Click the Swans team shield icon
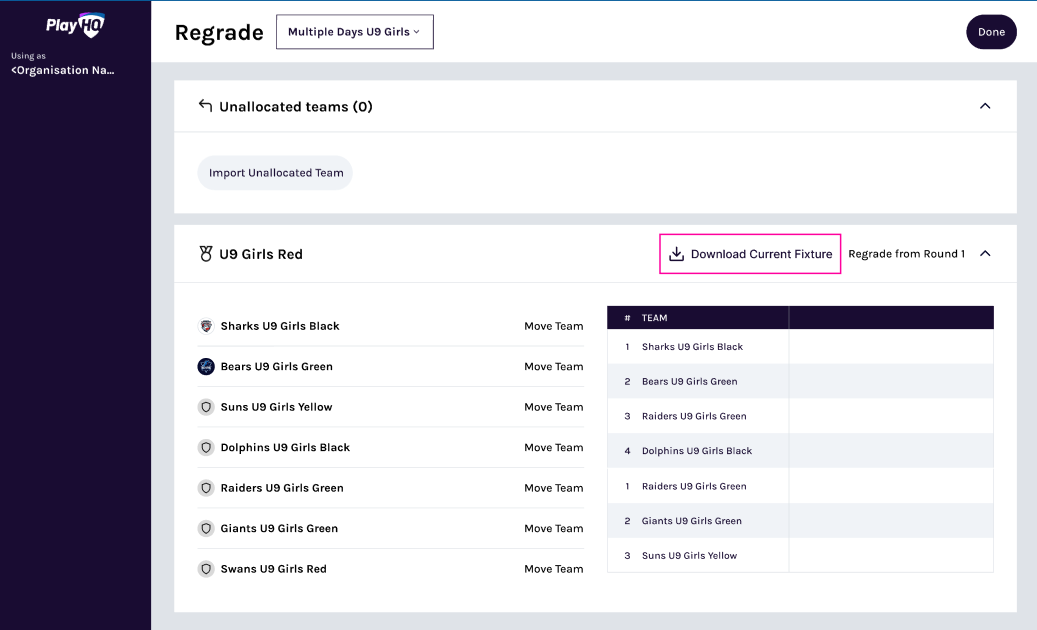The width and height of the screenshot is (1037, 630). point(206,569)
